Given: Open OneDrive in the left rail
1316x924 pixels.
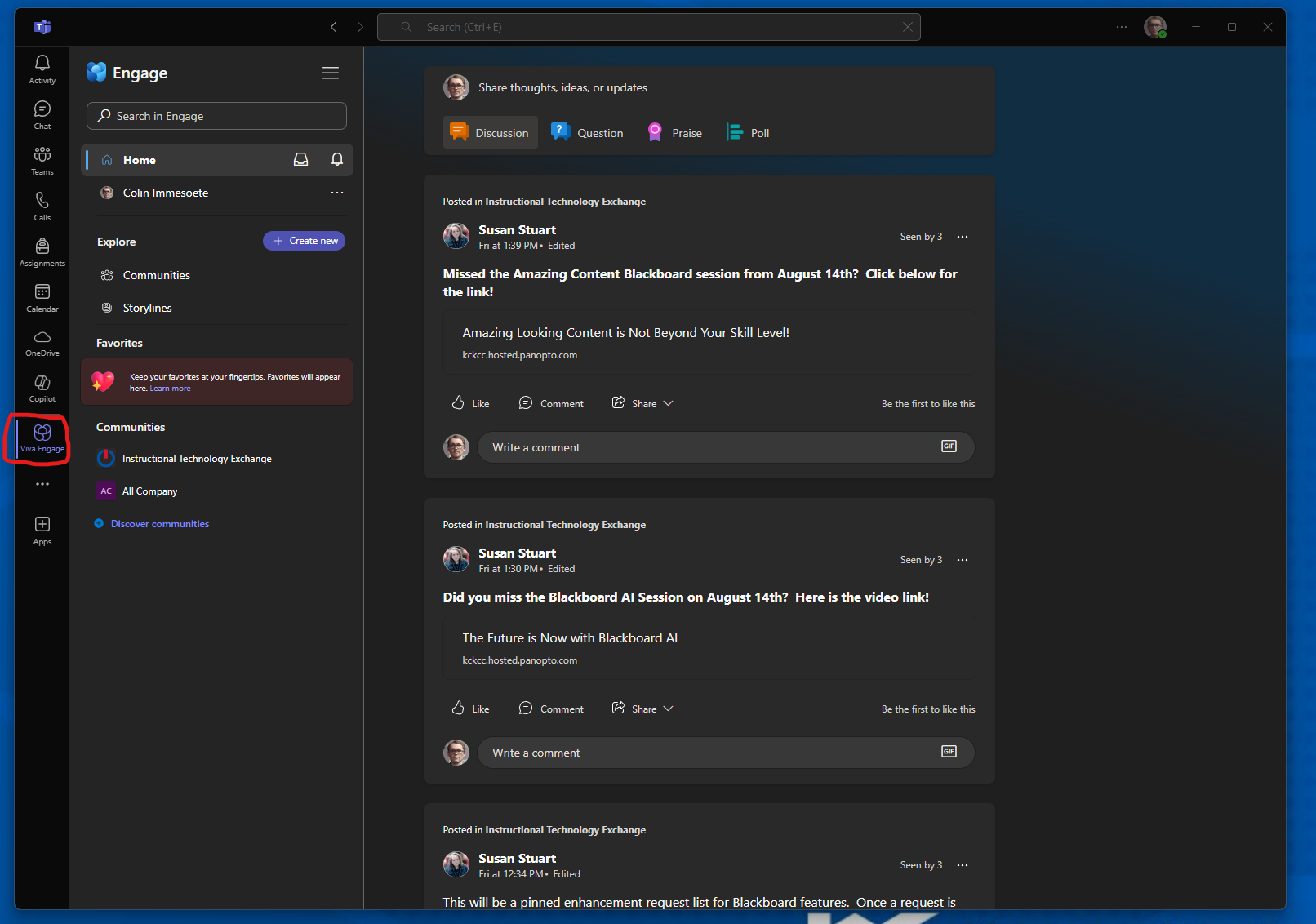Looking at the screenshot, I should pyautogui.click(x=42, y=343).
